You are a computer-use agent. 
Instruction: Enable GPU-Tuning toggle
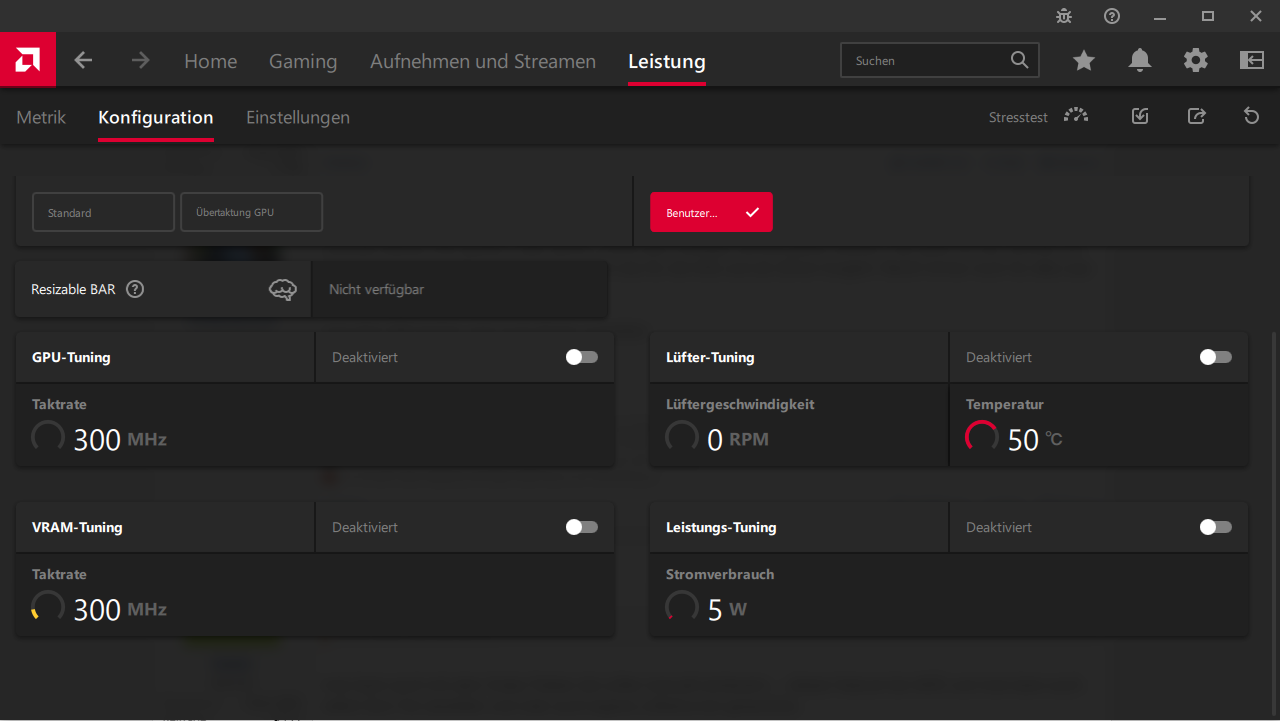click(x=582, y=357)
